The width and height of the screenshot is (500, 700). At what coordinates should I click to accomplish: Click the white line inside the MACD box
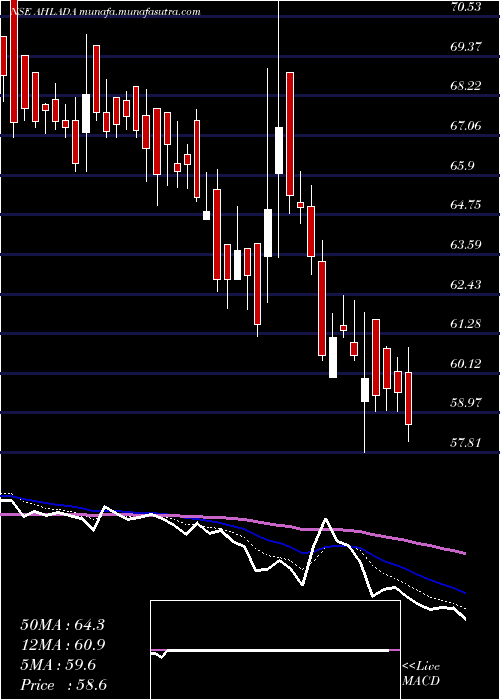(270, 651)
